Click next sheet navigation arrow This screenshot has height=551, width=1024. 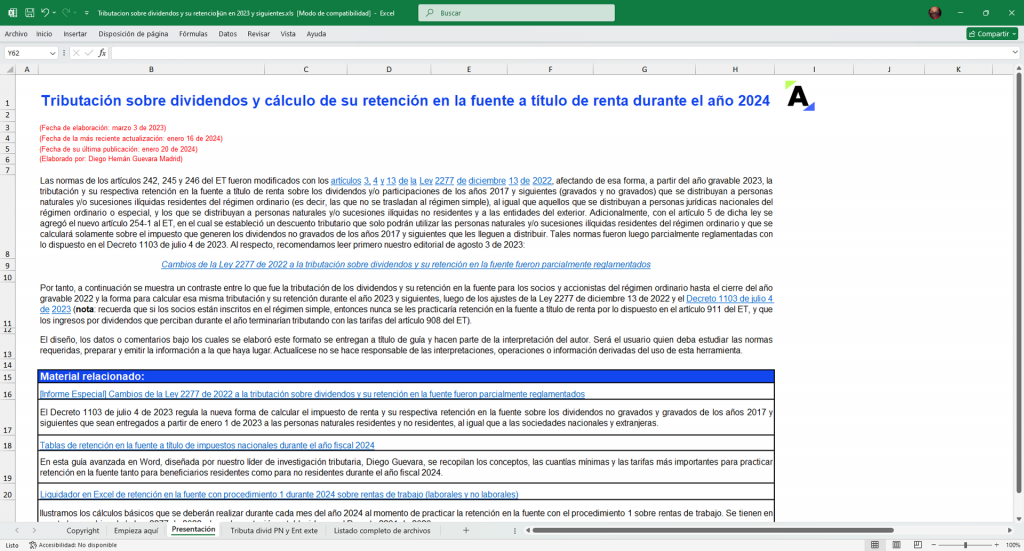(x=34, y=531)
